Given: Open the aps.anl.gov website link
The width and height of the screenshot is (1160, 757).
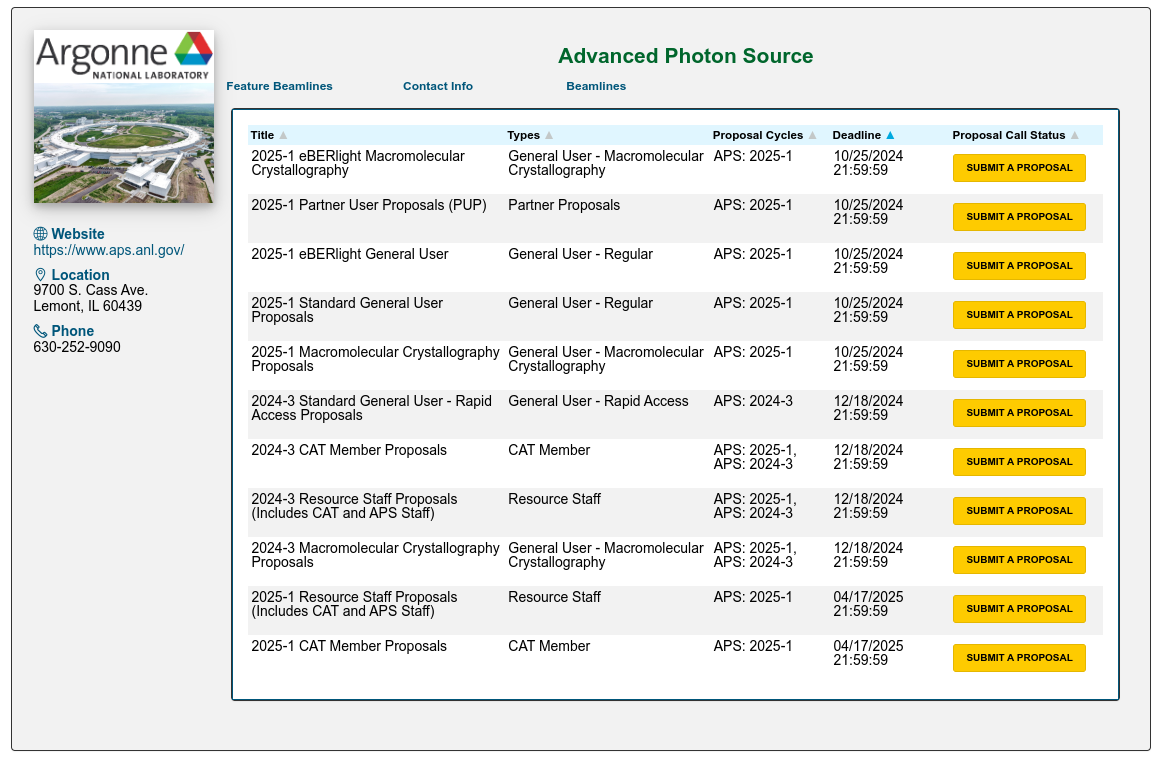Looking at the screenshot, I should [109, 250].
